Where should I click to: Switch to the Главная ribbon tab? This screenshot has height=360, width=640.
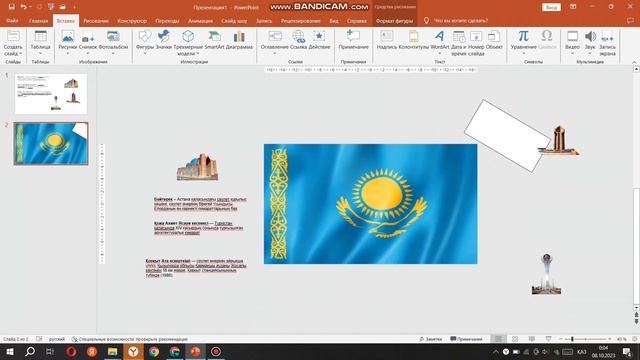click(x=38, y=20)
